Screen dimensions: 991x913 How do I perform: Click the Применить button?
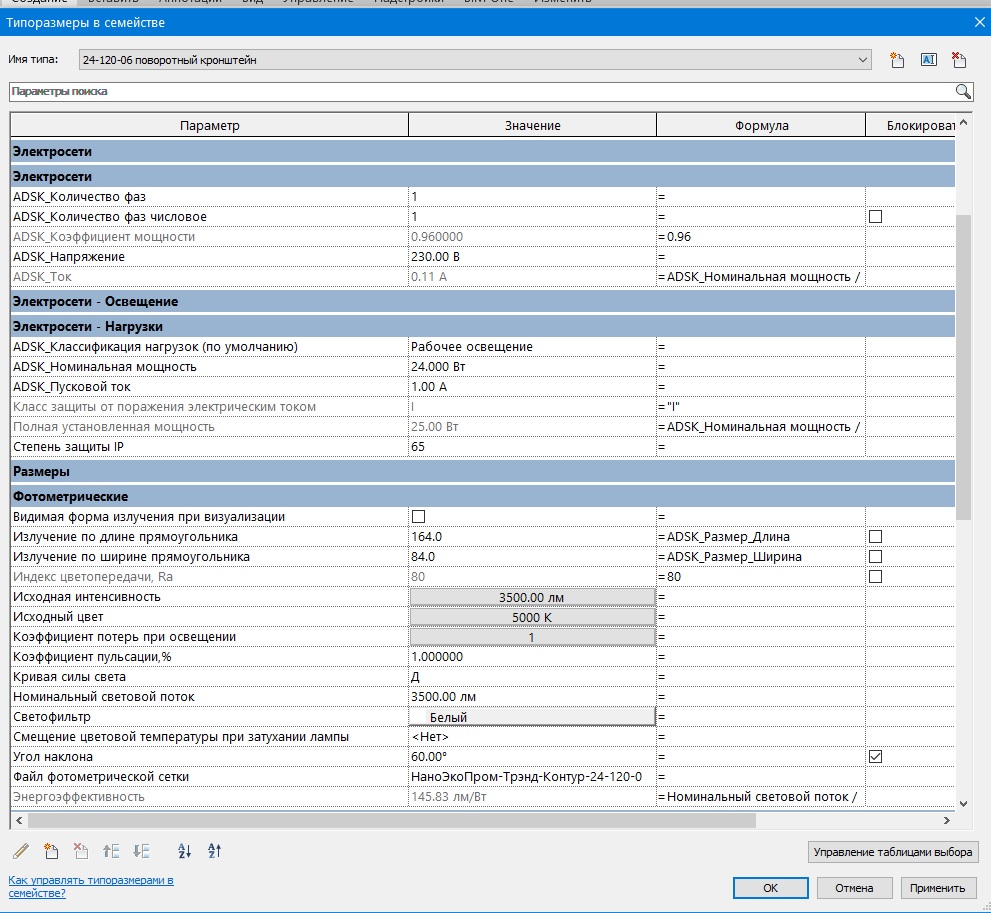(937, 888)
